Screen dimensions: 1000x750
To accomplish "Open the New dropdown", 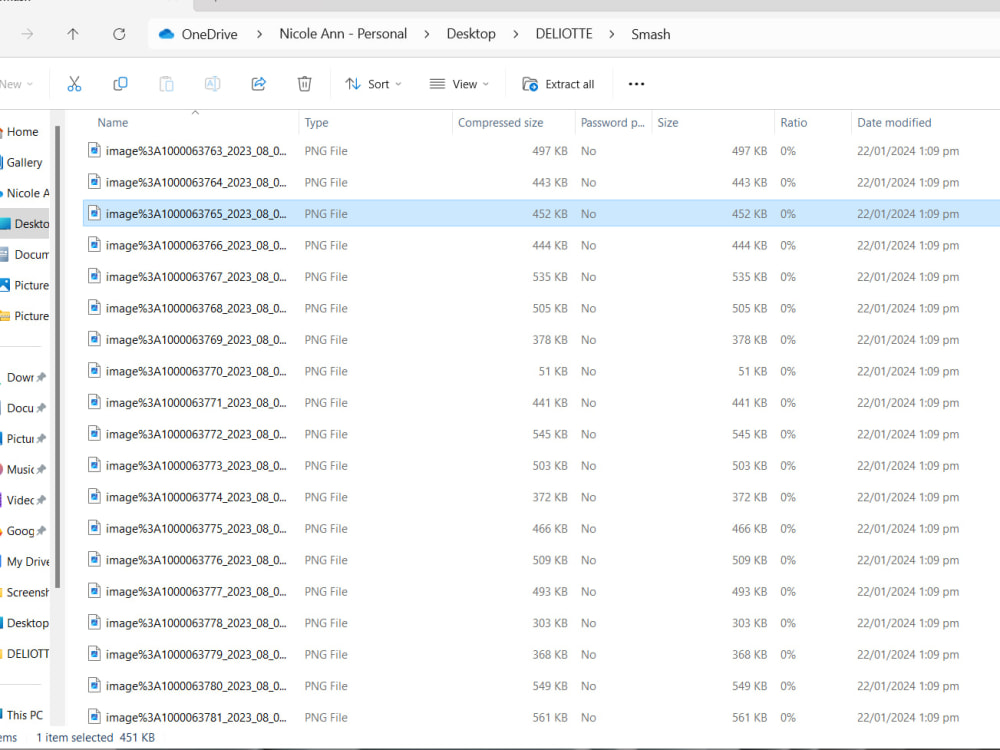I will coord(17,84).
